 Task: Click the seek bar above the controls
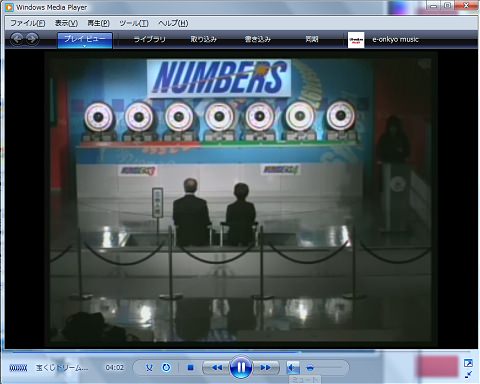pos(240,352)
